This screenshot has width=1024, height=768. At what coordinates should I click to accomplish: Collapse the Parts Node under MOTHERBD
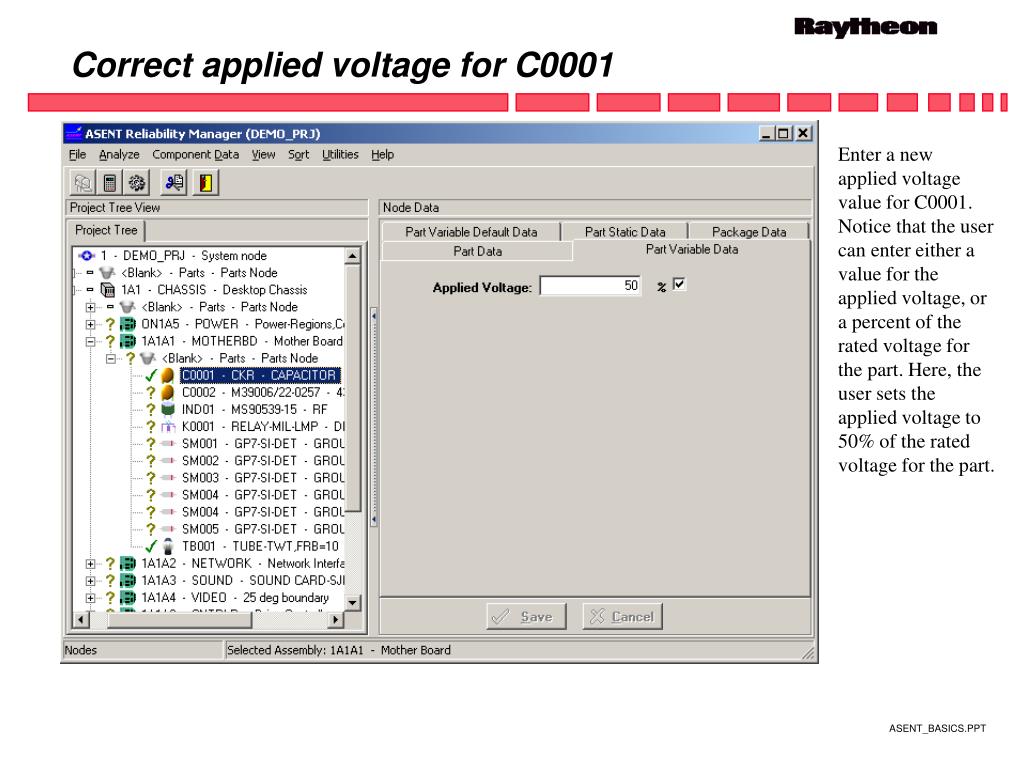110,358
